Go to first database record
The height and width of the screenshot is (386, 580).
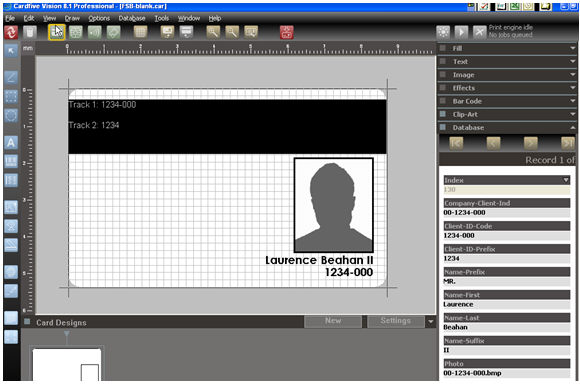click(456, 143)
